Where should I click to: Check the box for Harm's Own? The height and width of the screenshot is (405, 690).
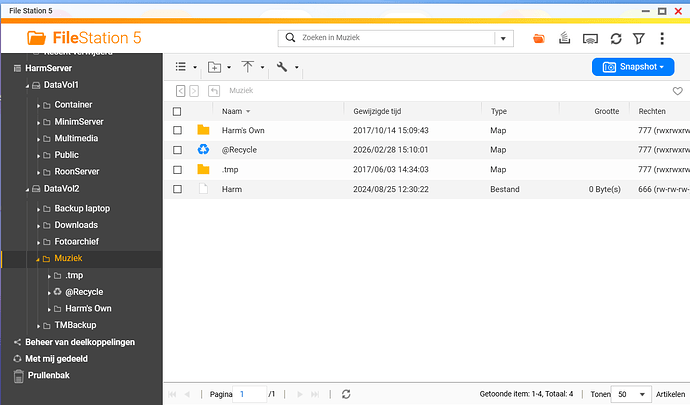[177, 130]
